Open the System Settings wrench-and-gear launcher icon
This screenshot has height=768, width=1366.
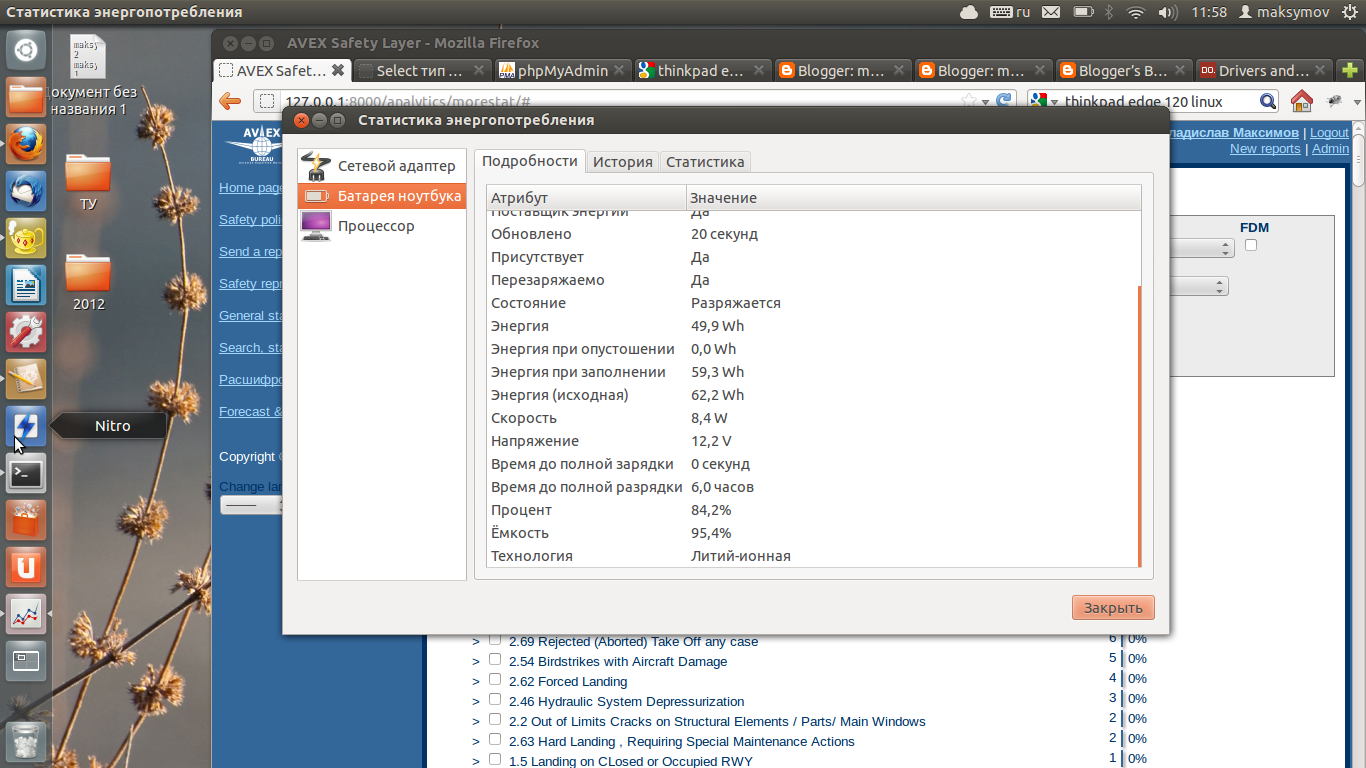[26, 332]
